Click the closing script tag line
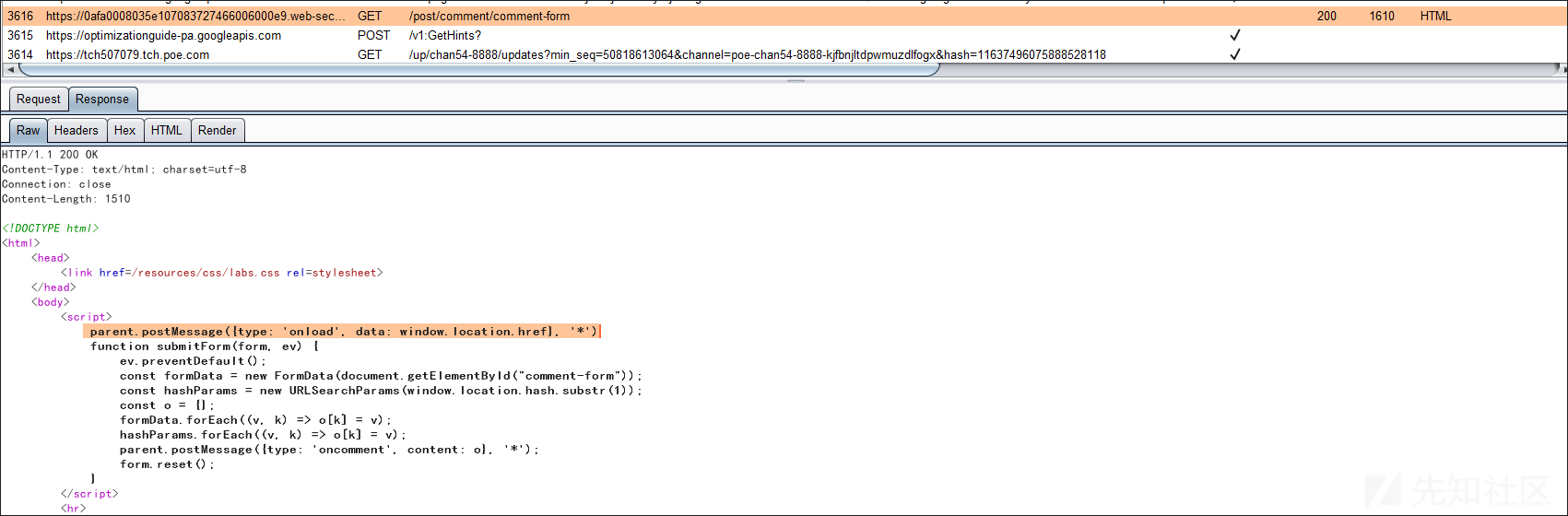Viewport: 1568px width, 516px height. pyautogui.click(x=89, y=494)
